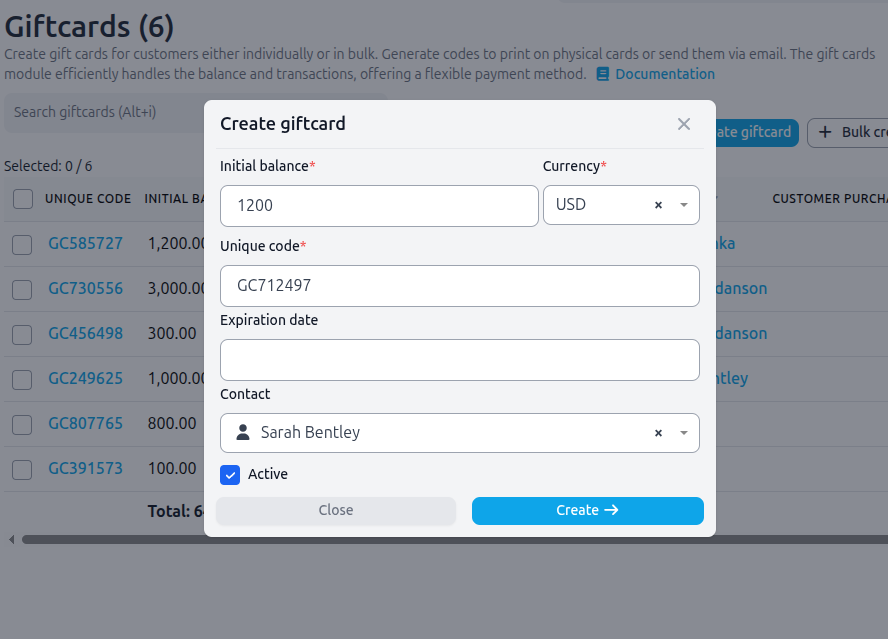The height and width of the screenshot is (639, 888).
Task: Sort by the UNIQUE CODE column header
Action: pyautogui.click(x=88, y=199)
